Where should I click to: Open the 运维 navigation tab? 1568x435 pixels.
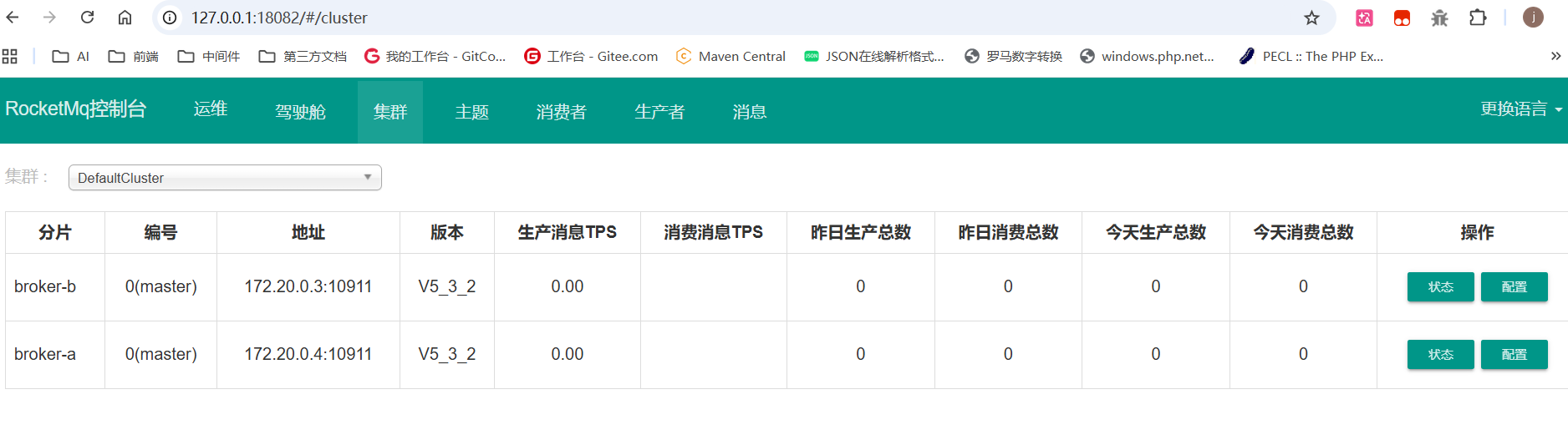tap(211, 109)
